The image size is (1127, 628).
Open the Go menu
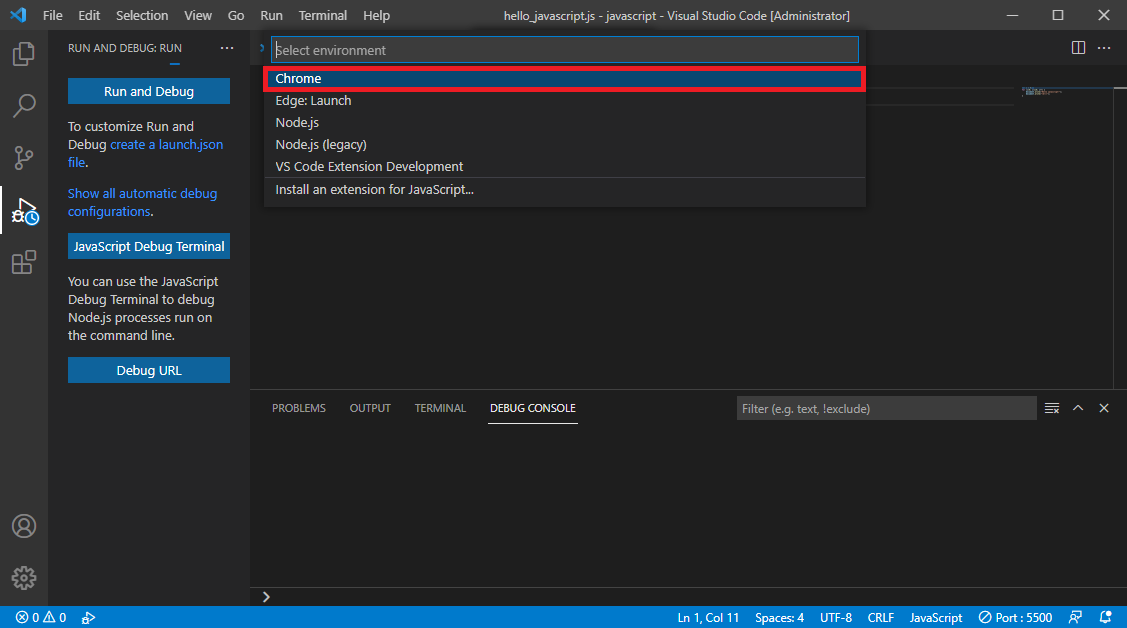(x=236, y=15)
